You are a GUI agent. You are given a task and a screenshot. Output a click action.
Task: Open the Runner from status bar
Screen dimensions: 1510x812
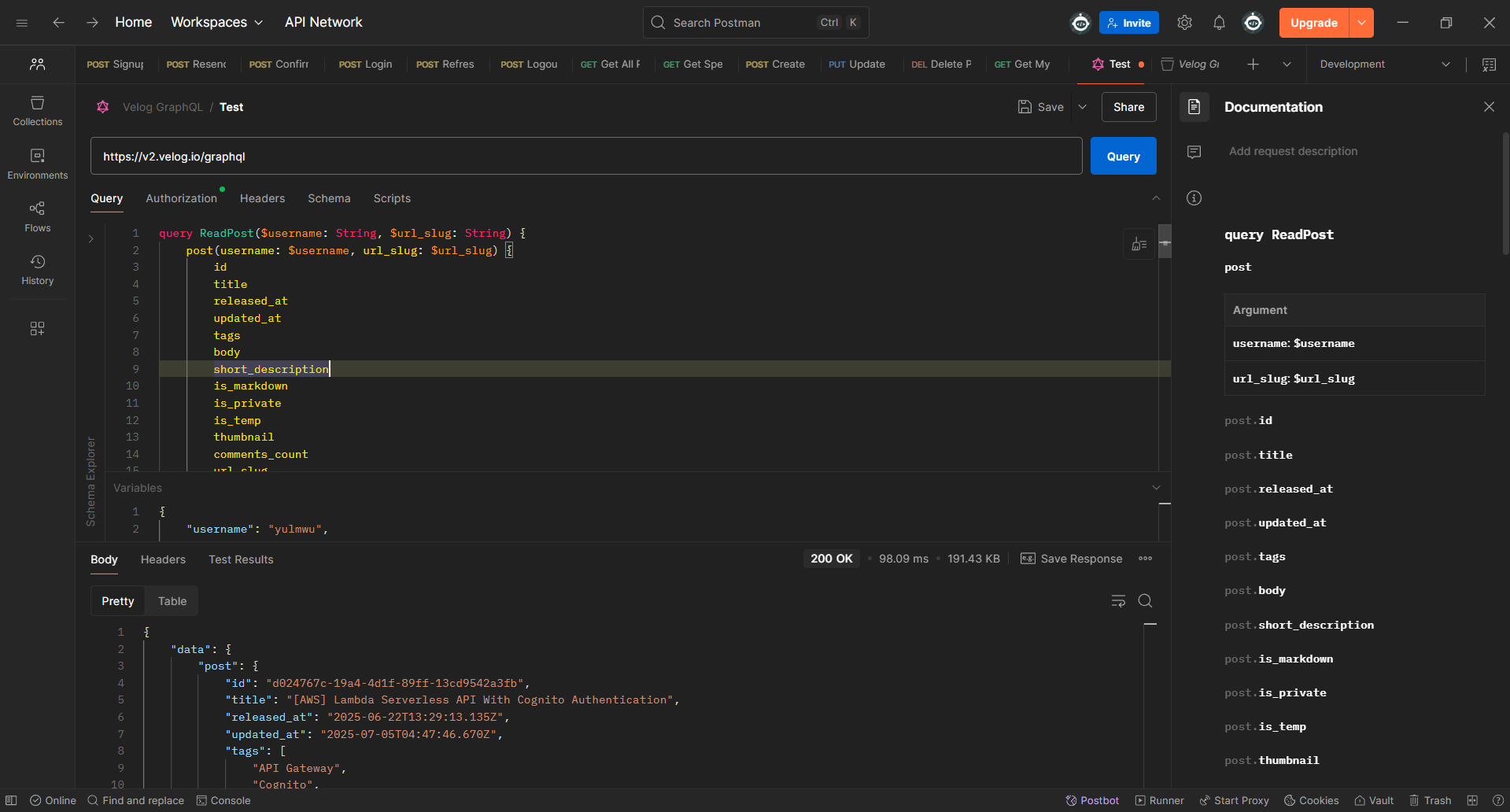pos(1159,800)
